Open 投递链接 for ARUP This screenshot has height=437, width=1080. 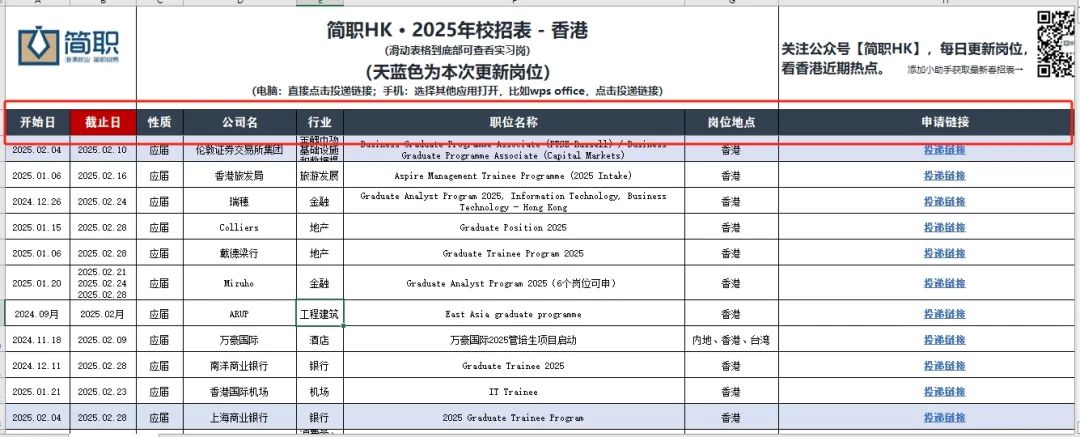pos(944,314)
